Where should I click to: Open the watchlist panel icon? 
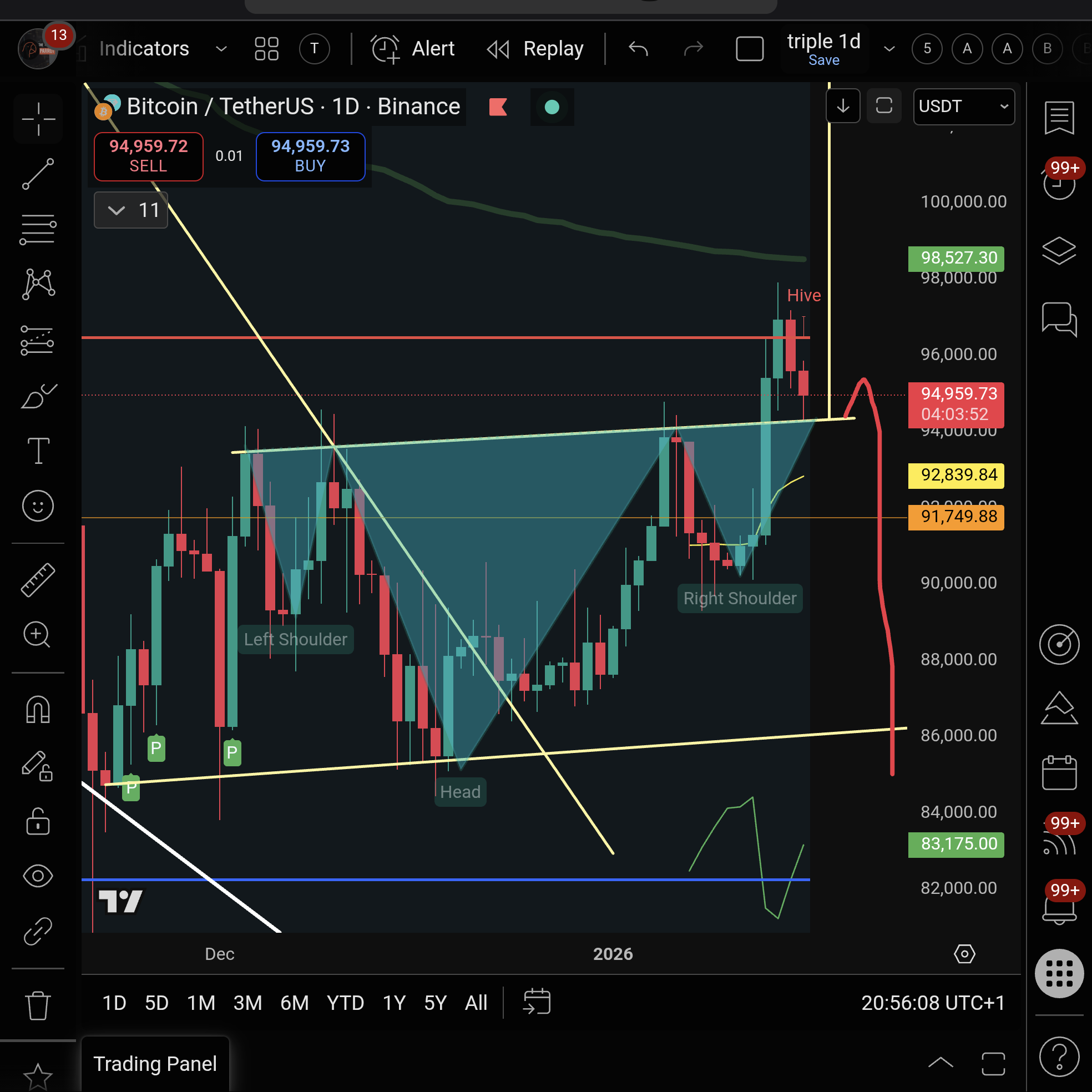pos(1059,118)
